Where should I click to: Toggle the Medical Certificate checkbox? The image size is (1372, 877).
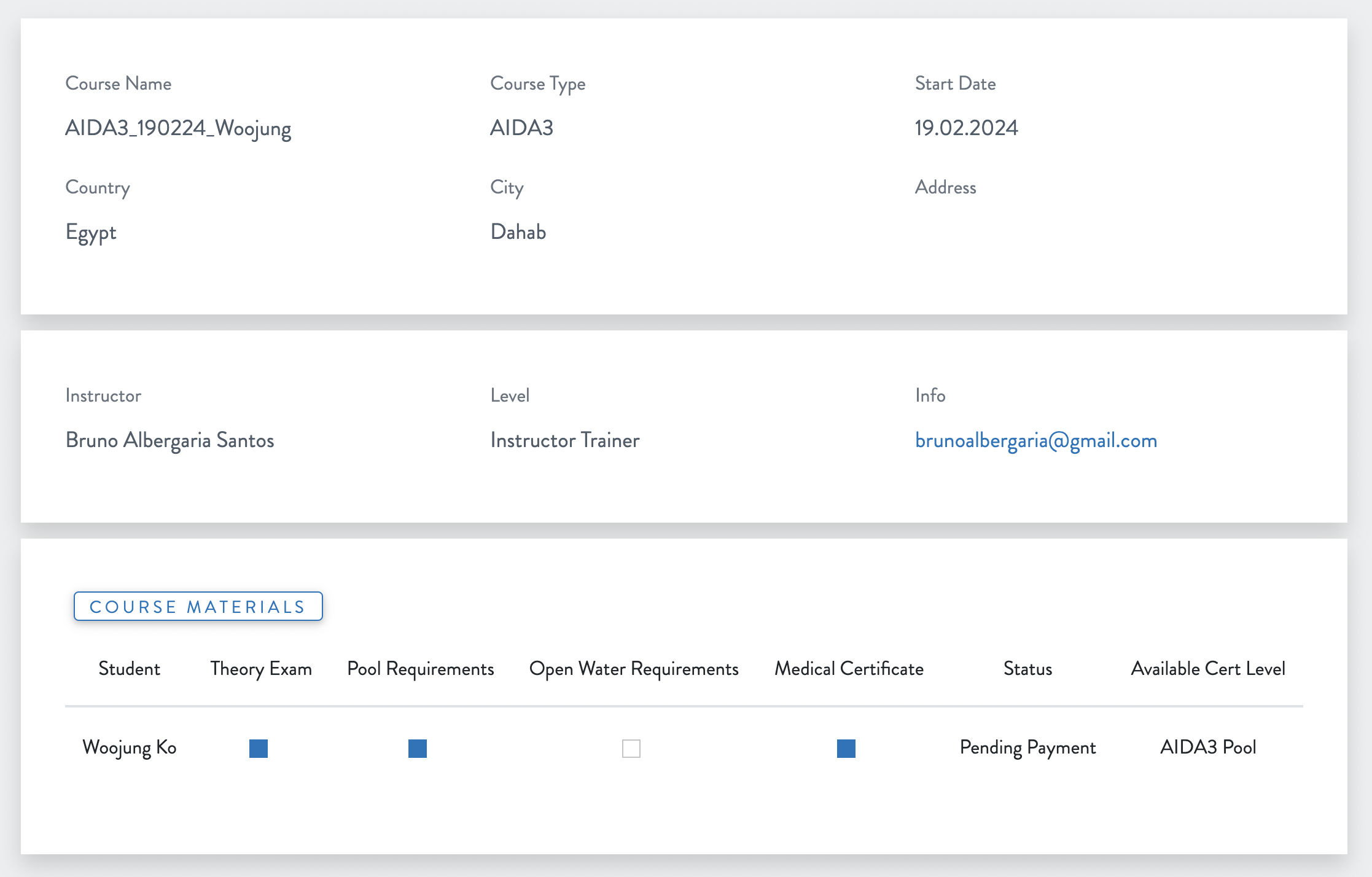point(846,748)
